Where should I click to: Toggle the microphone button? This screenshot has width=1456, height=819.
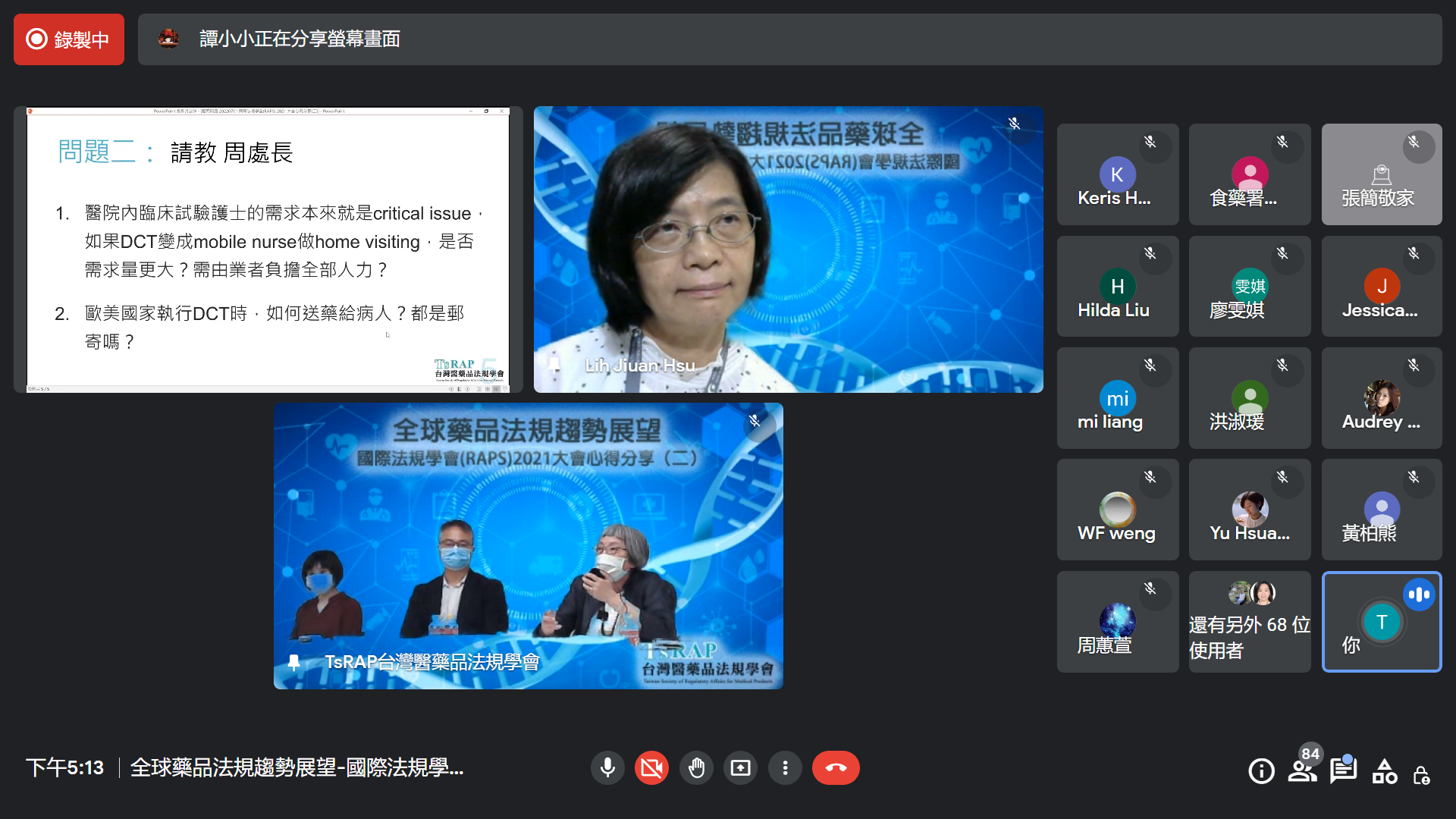click(x=607, y=768)
